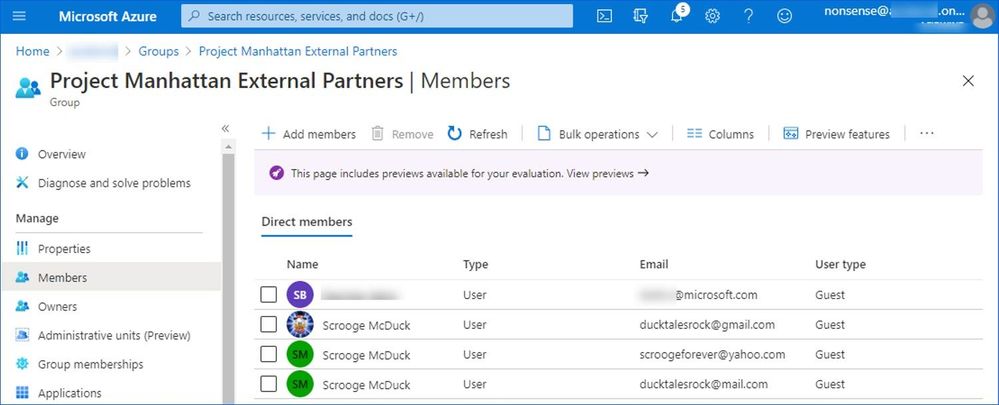Image resolution: width=999 pixels, height=405 pixels.
Task: Check the box for ducktalesrock@gmail.com row
Action: coord(269,324)
